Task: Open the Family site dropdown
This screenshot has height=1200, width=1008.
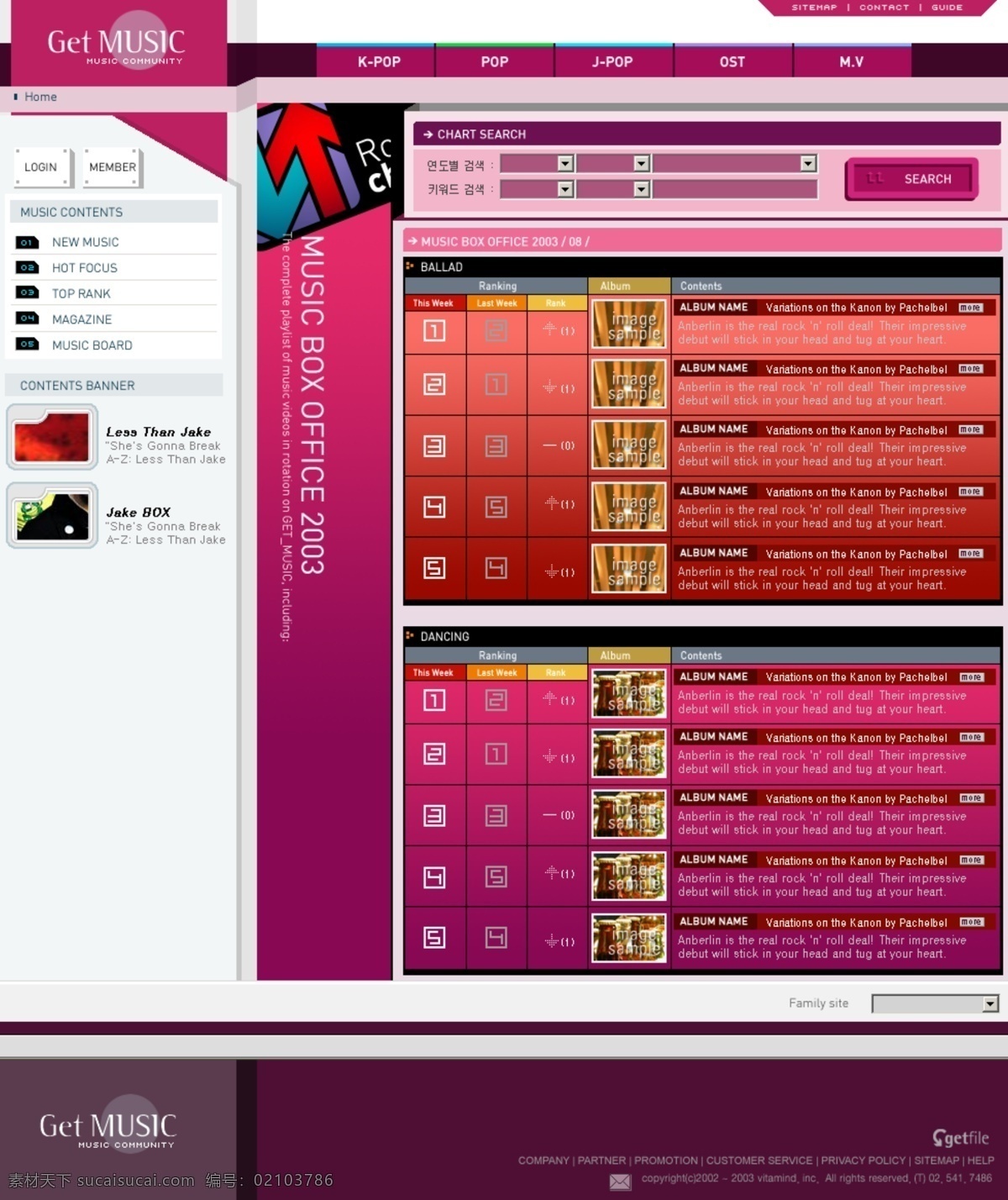Action: tap(935, 1003)
